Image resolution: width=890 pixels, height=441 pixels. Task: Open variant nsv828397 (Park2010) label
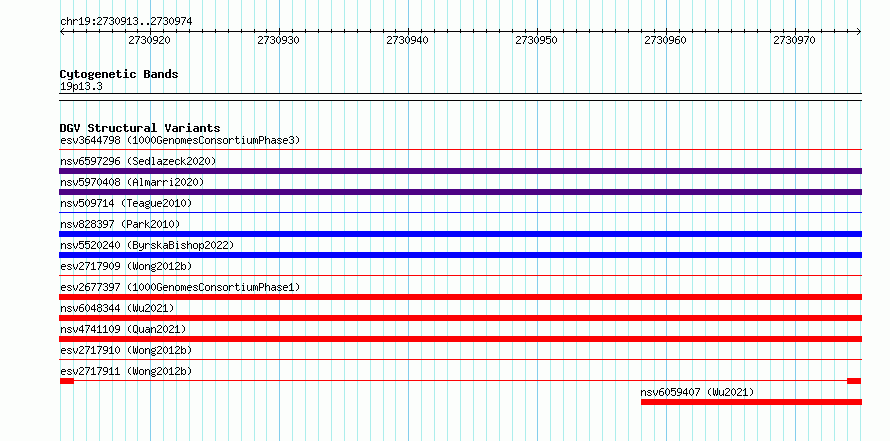tap(120, 224)
